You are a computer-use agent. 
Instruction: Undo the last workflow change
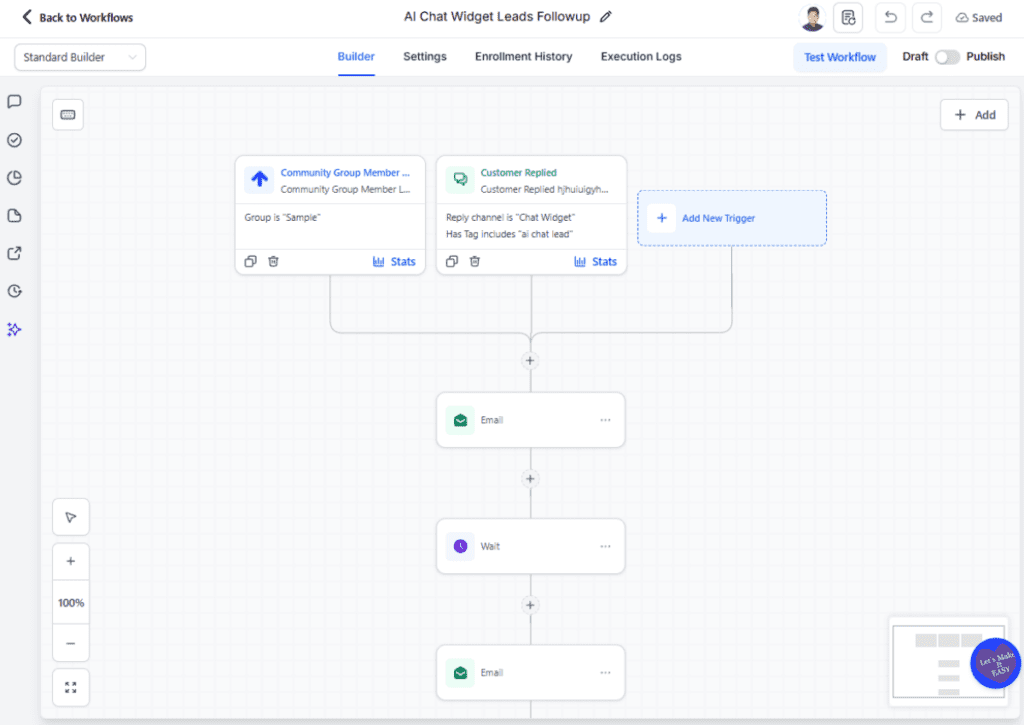[x=890, y=17]
